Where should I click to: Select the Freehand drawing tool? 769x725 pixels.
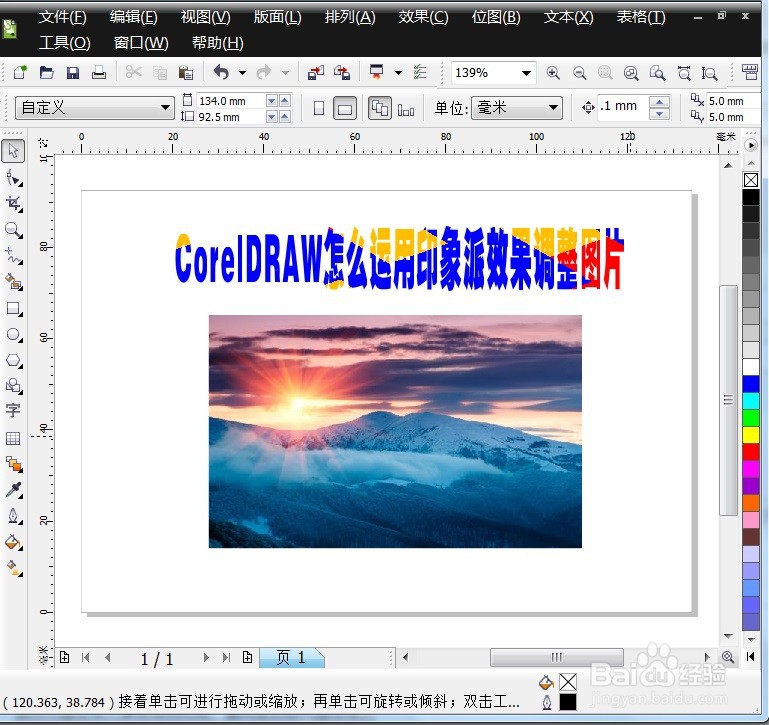point(14,256)
